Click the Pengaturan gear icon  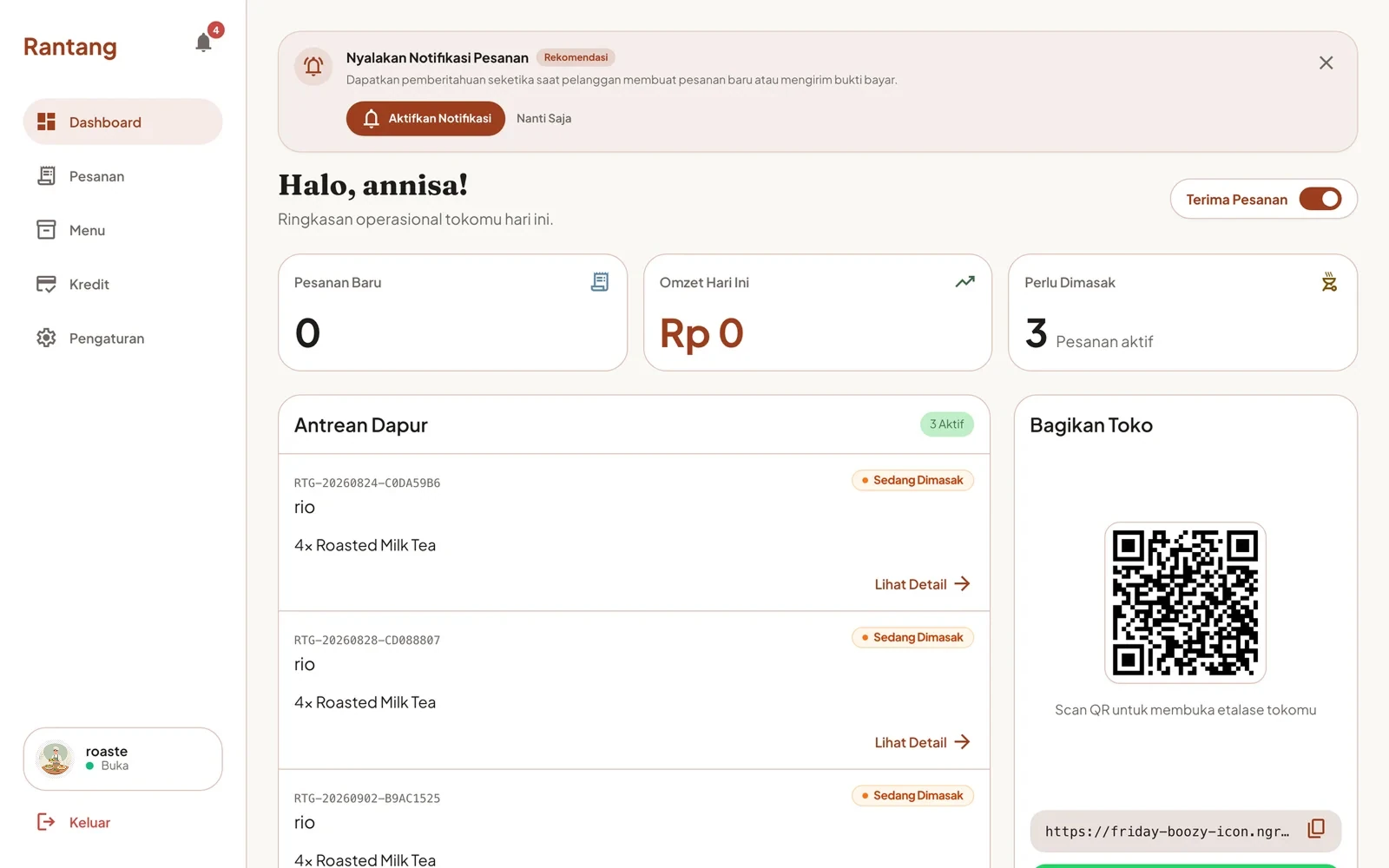(46, 338)
